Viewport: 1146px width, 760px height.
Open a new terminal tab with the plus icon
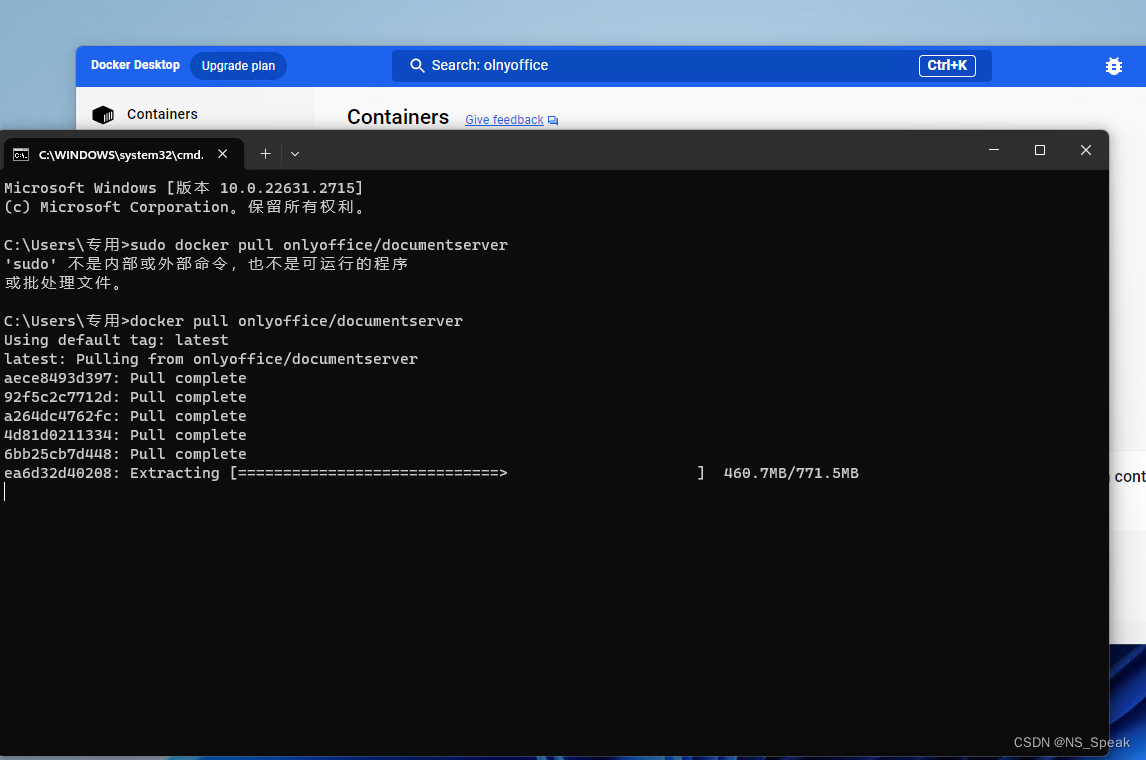[x=265, y=154]
